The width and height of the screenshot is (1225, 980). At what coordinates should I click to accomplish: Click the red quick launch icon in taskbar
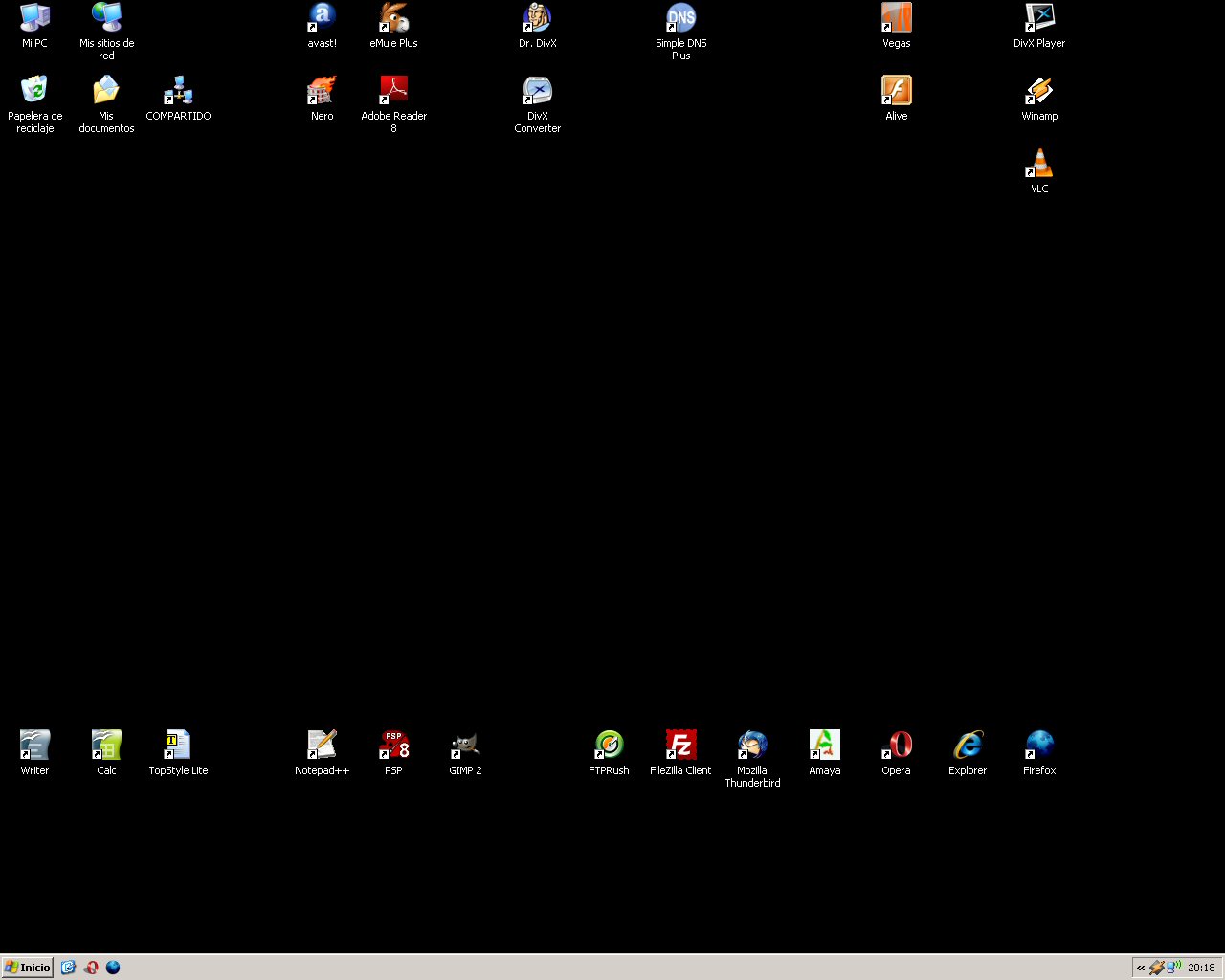tap(91, 968)
